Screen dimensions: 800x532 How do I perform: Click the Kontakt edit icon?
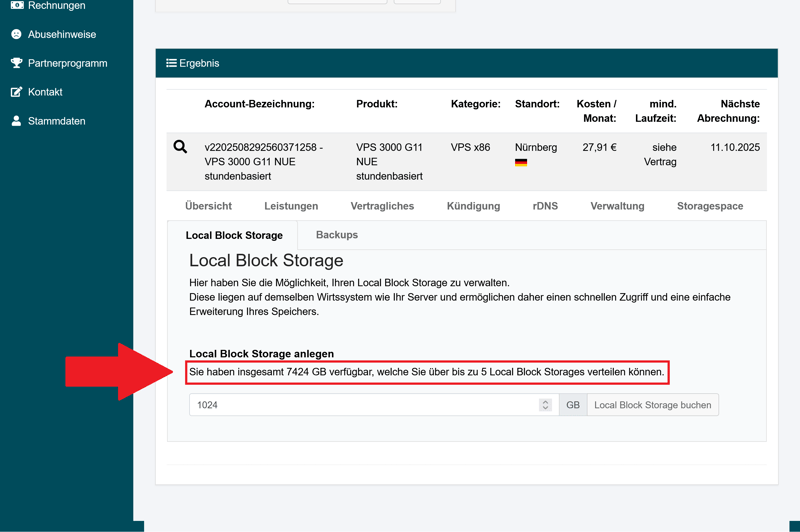(16, 92)
